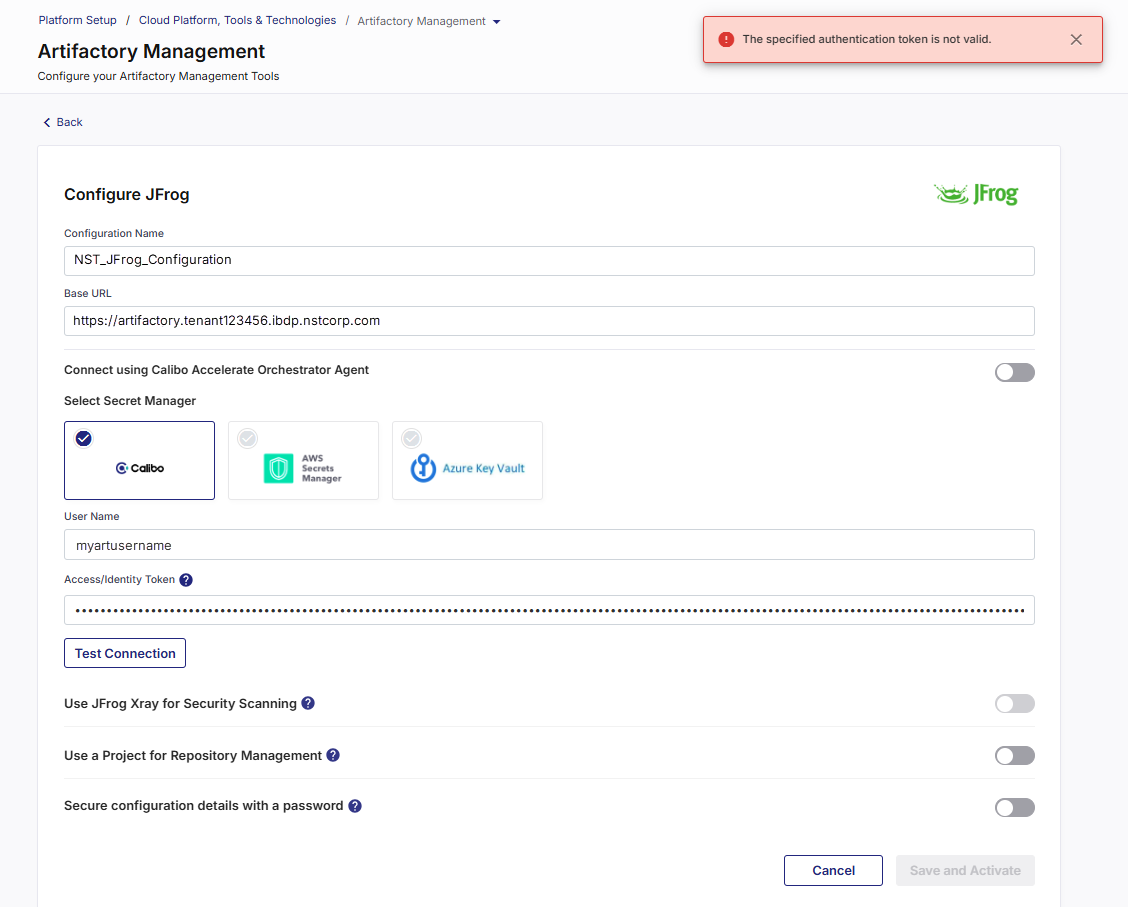Image resolution: width=1128 pixels, height=907 pixels.
Task: Click help icon for Secure configuration password
Action: [x=355, y=805]
